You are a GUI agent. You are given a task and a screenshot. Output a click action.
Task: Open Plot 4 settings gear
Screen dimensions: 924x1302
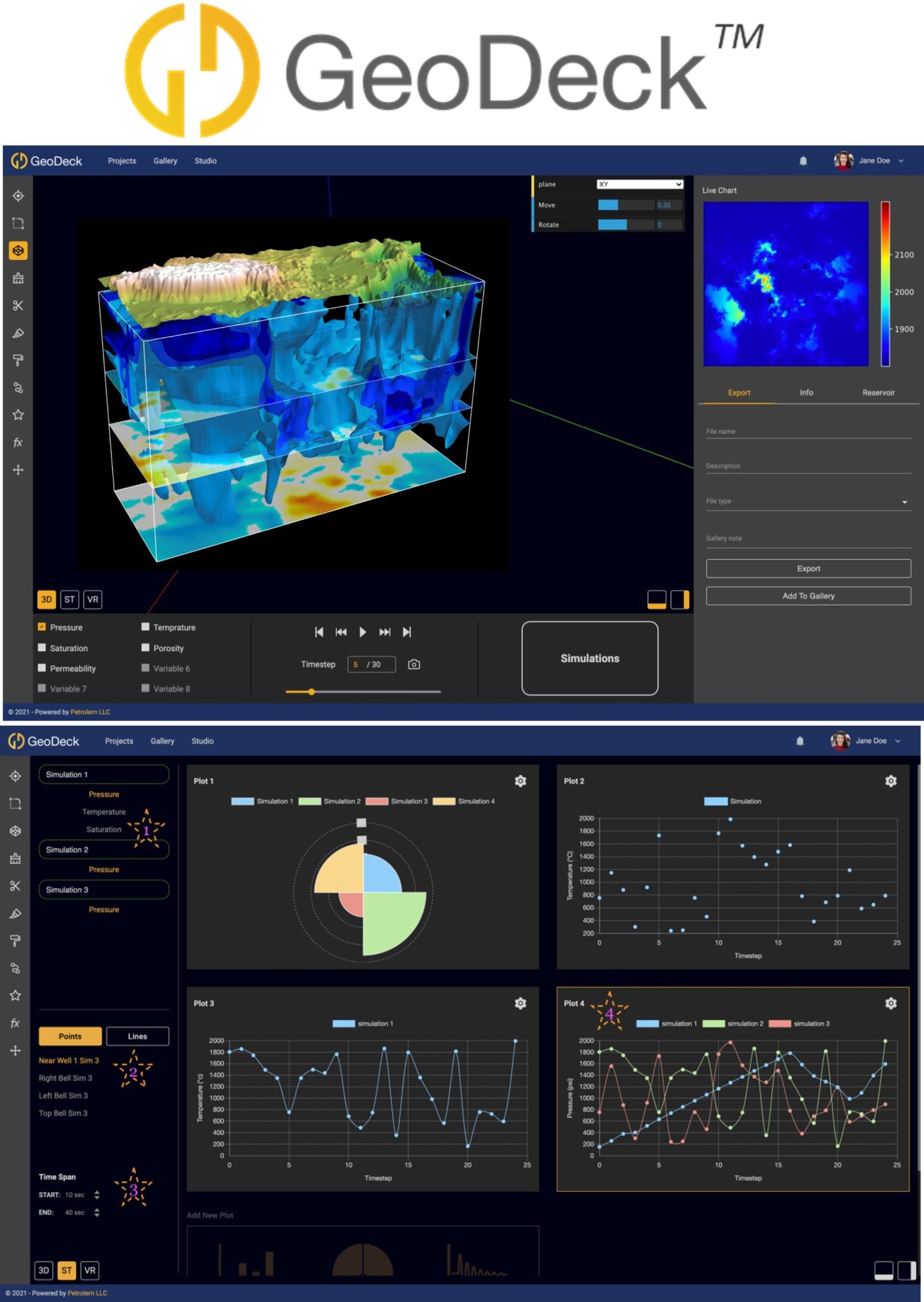(891, 1003)
